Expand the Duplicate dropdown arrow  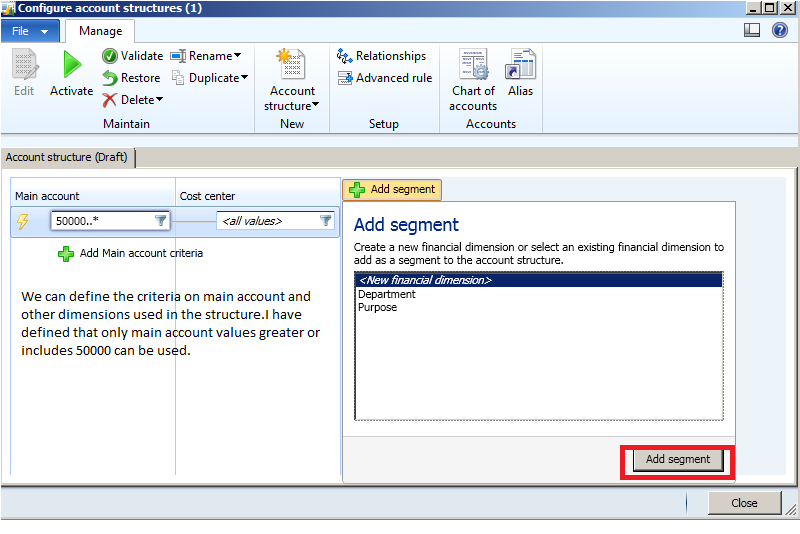[x=244, y=78]
